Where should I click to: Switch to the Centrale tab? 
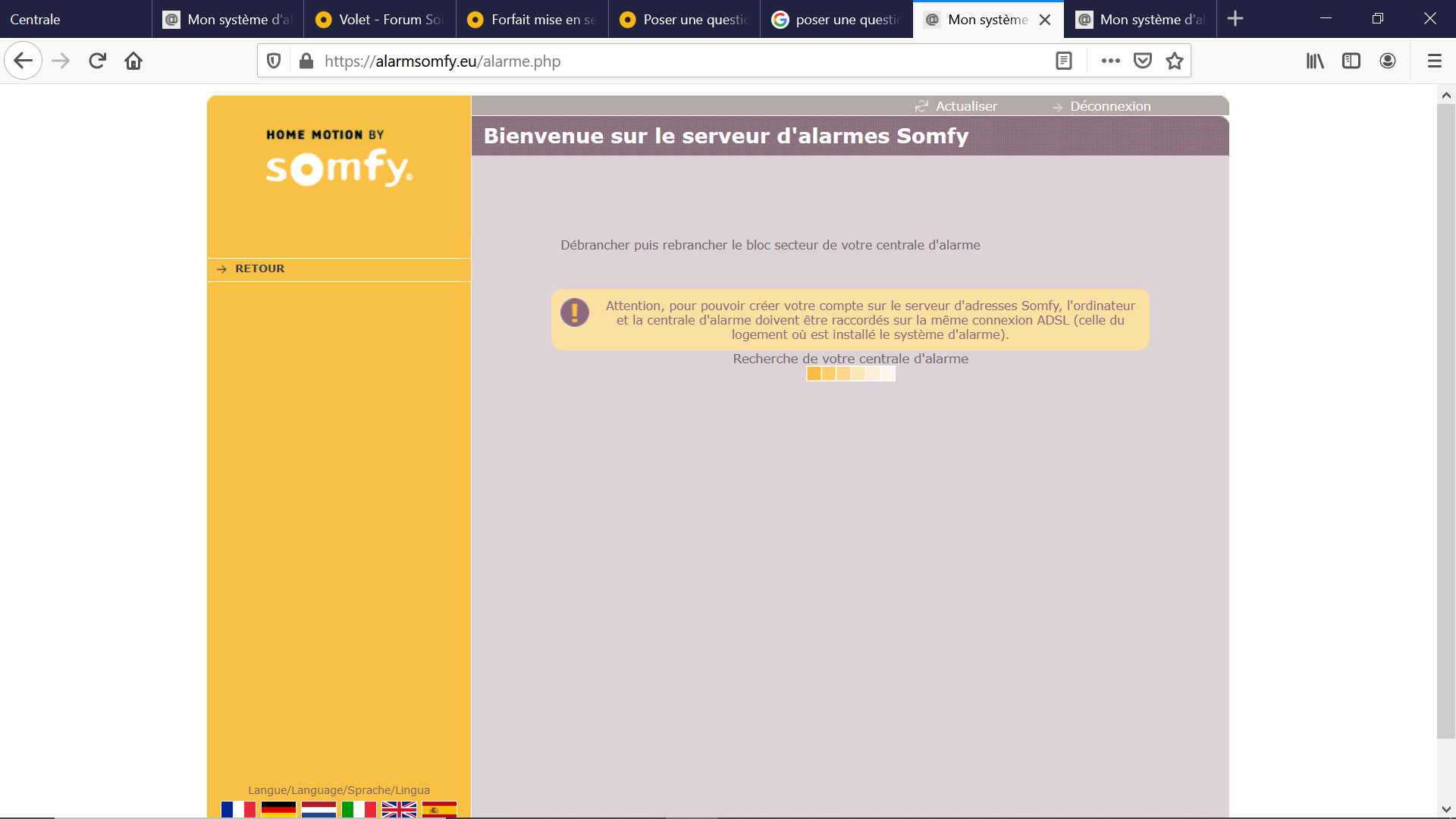pyautogui.click(x=76, y=19)
